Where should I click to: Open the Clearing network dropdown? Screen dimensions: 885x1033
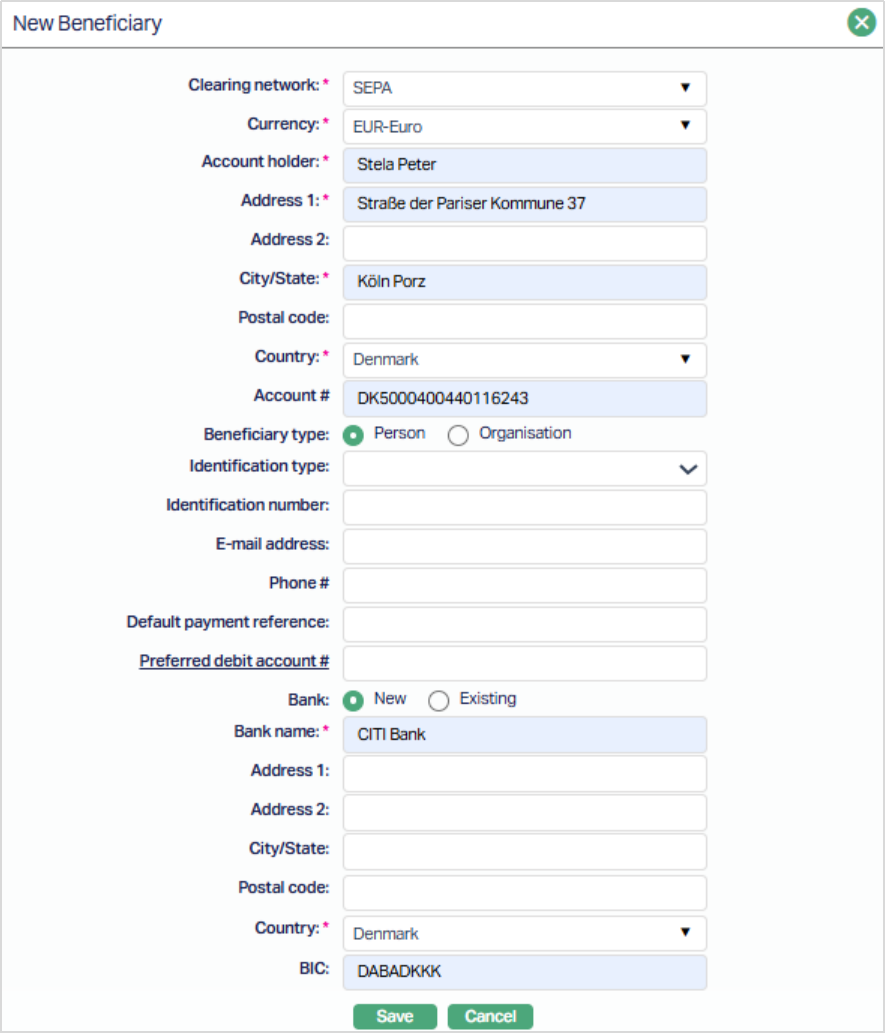pyautogui.click(x=524, y=88)
